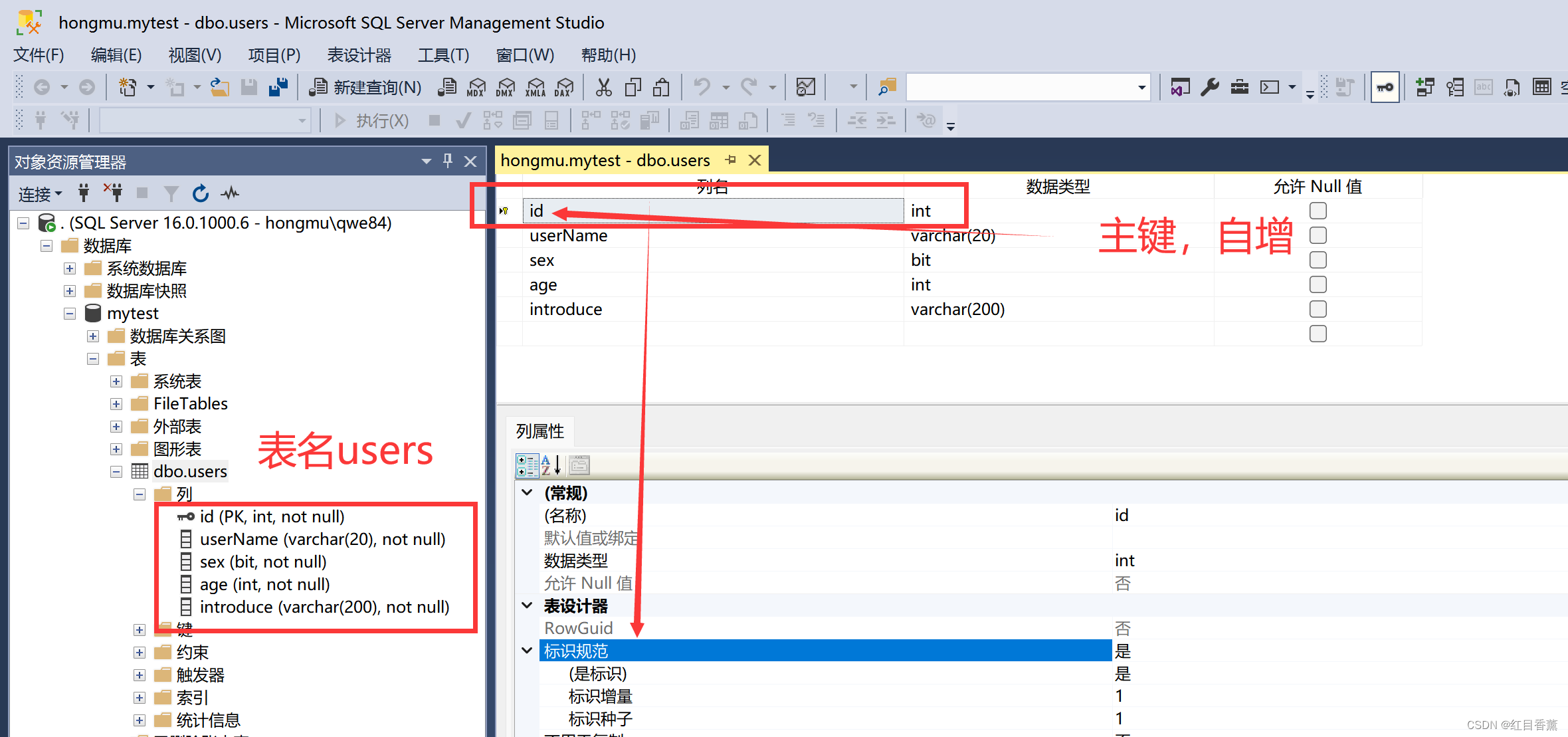Open the 表设计器 menu
This screenshot has width=1568, height=737.
coord(359,55)
